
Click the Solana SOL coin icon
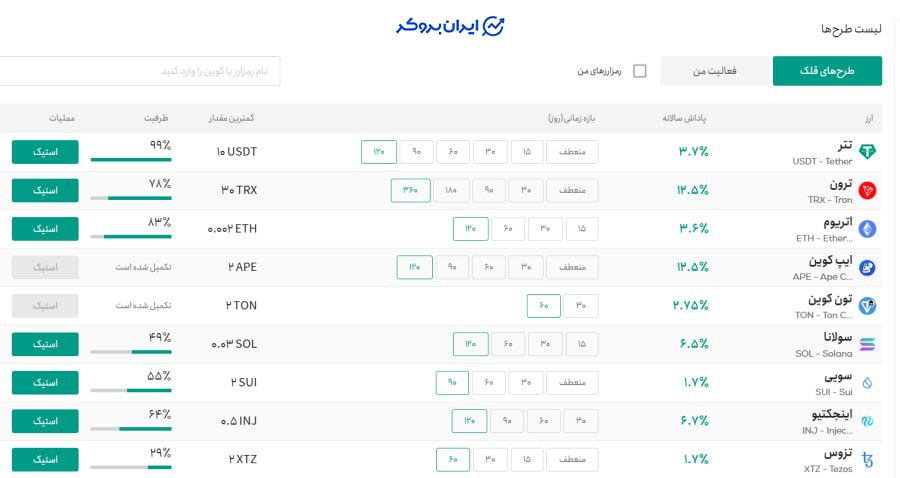[x=867, y=344]
